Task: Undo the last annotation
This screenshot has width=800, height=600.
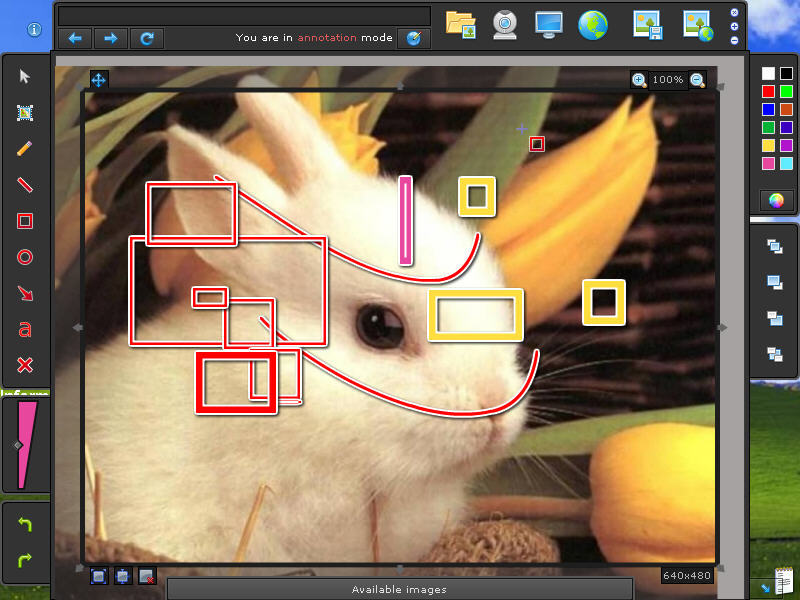Action: click(24, 523)
